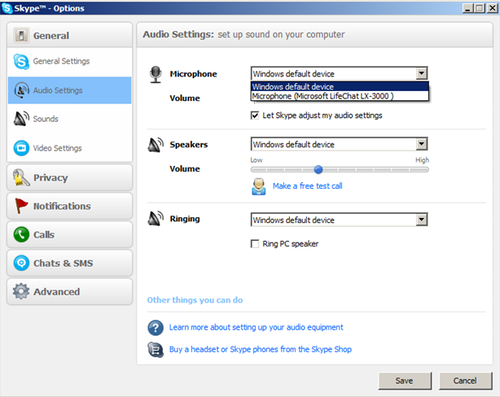Expand the Notifications section
This screenshot has height=397, width=500.
69,206
